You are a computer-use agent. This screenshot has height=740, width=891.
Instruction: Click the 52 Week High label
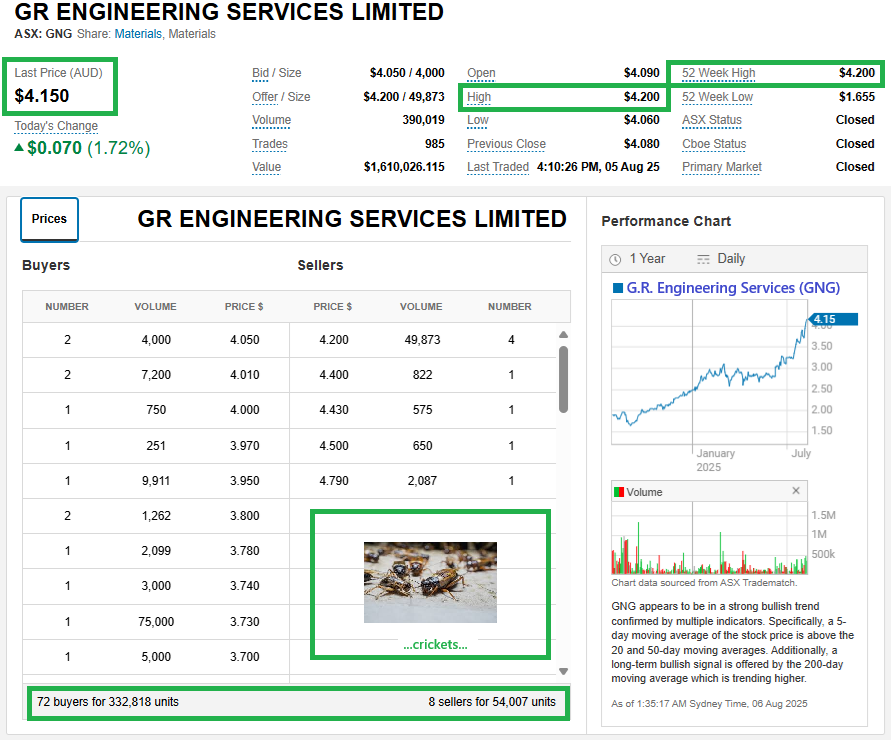(x=718, y=73)
